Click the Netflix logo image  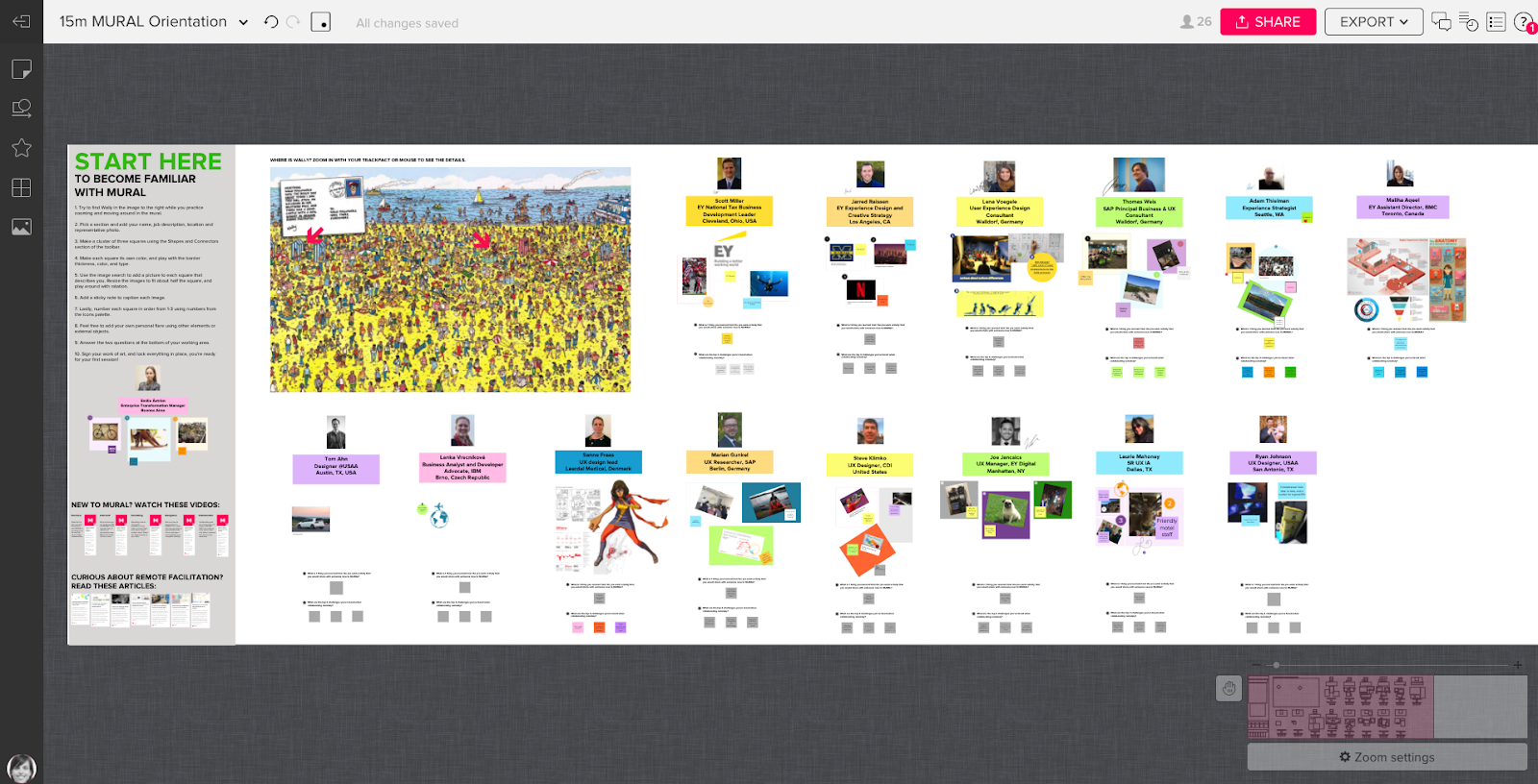(x=860, y=289)
